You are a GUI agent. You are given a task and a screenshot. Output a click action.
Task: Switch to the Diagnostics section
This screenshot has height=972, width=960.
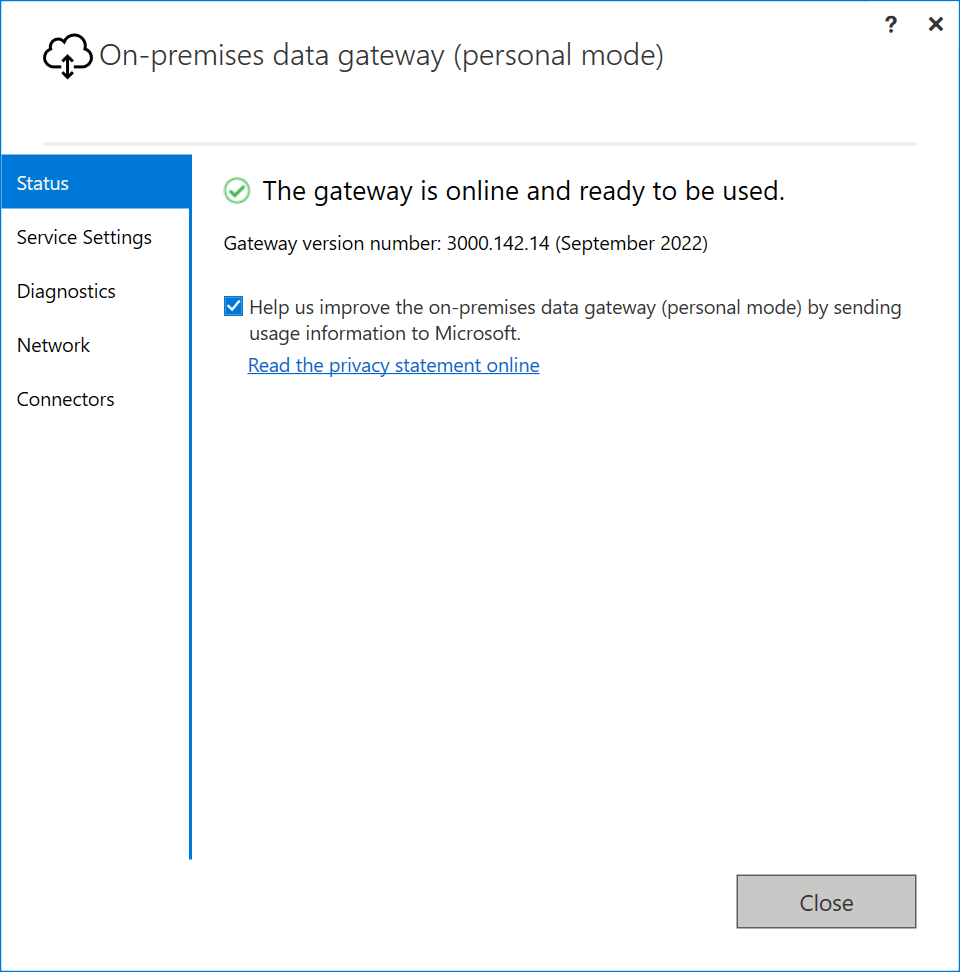click(x=66, y=291)
